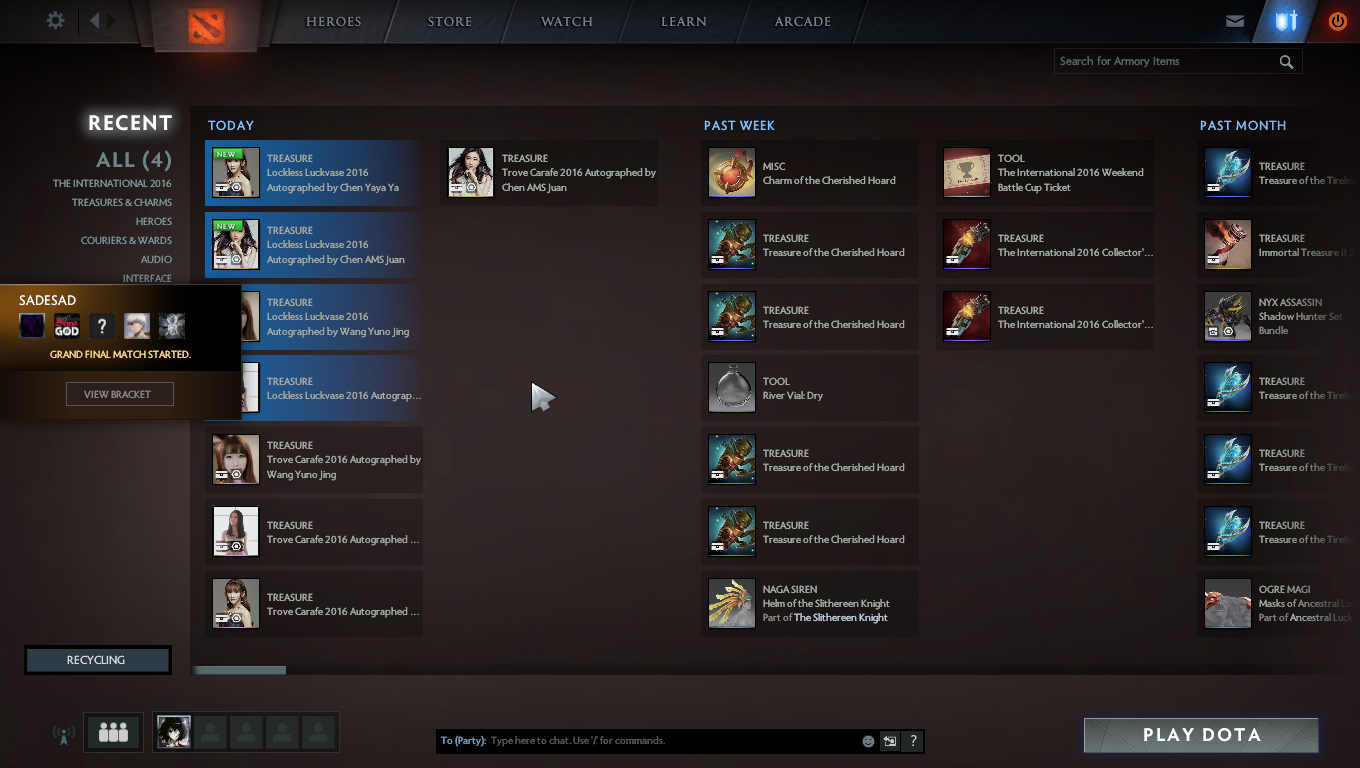Filter armory by HEROES sidebar category
1360x768 pixels.
pyautogui.click(x=154, y=222)
